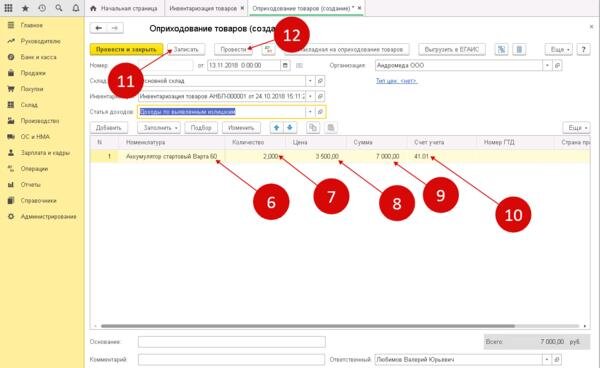600x368 pixels.
Task: Click the horizontal table scrollbar
Action: click(x=308, y=326)
